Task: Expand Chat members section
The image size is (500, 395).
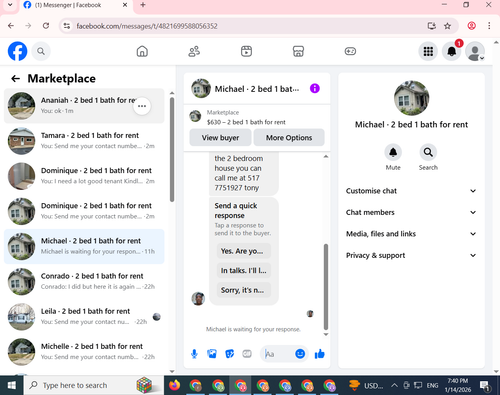Action: point(411,212)
